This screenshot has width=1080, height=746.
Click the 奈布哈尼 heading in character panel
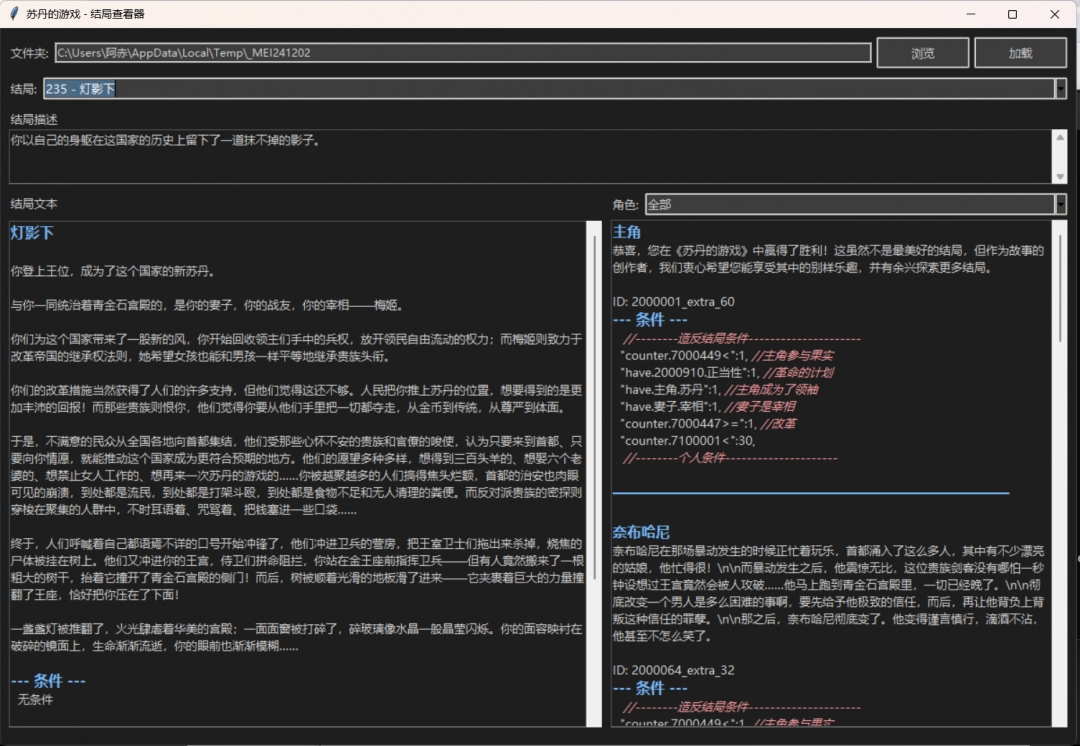tap(641, 531)
